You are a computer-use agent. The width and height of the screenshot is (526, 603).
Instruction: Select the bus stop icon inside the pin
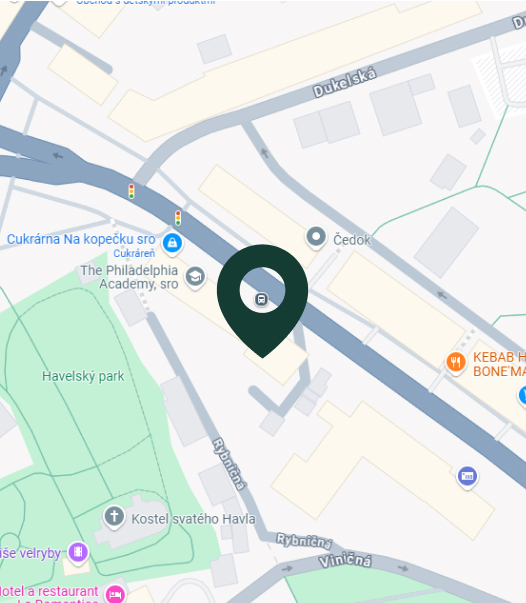click(x=261, y=299)
